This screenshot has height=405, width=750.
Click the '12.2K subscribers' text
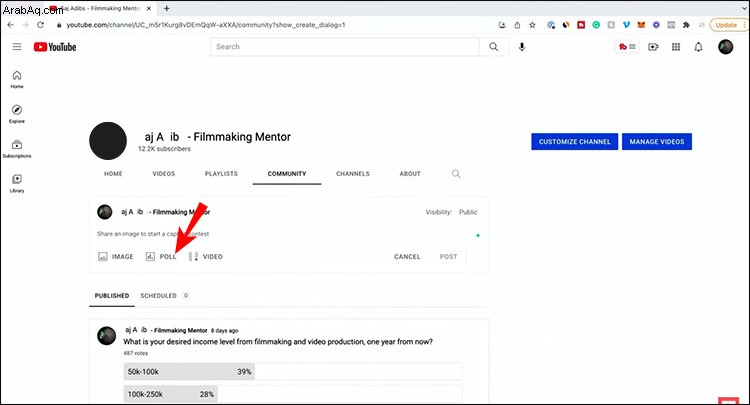click(164, 149)
